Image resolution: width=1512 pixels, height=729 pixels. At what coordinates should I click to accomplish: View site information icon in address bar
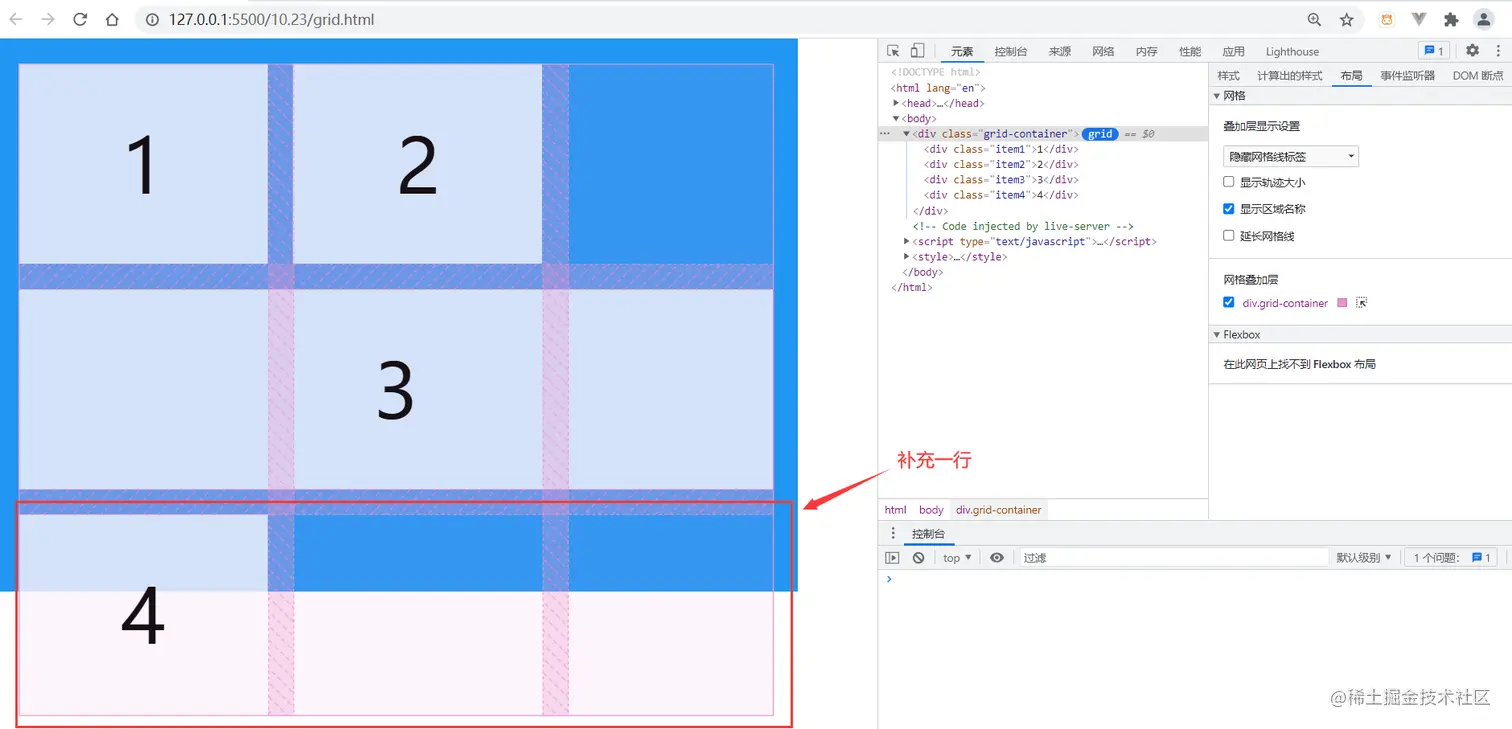coord(152,19)
